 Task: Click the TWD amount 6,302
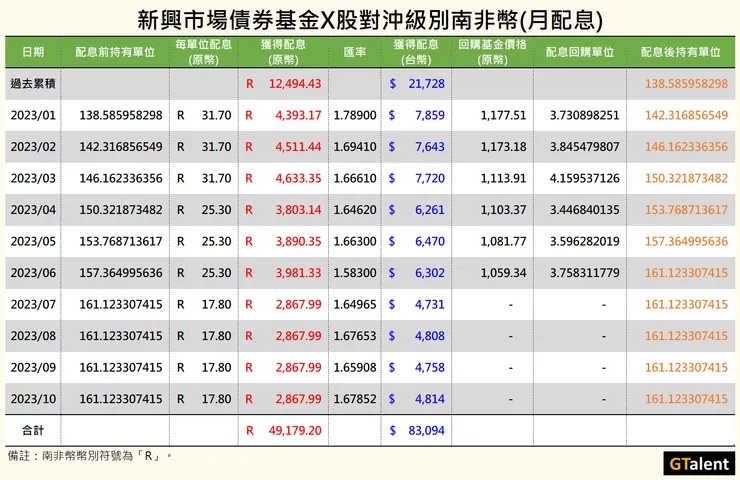[430, 273]
